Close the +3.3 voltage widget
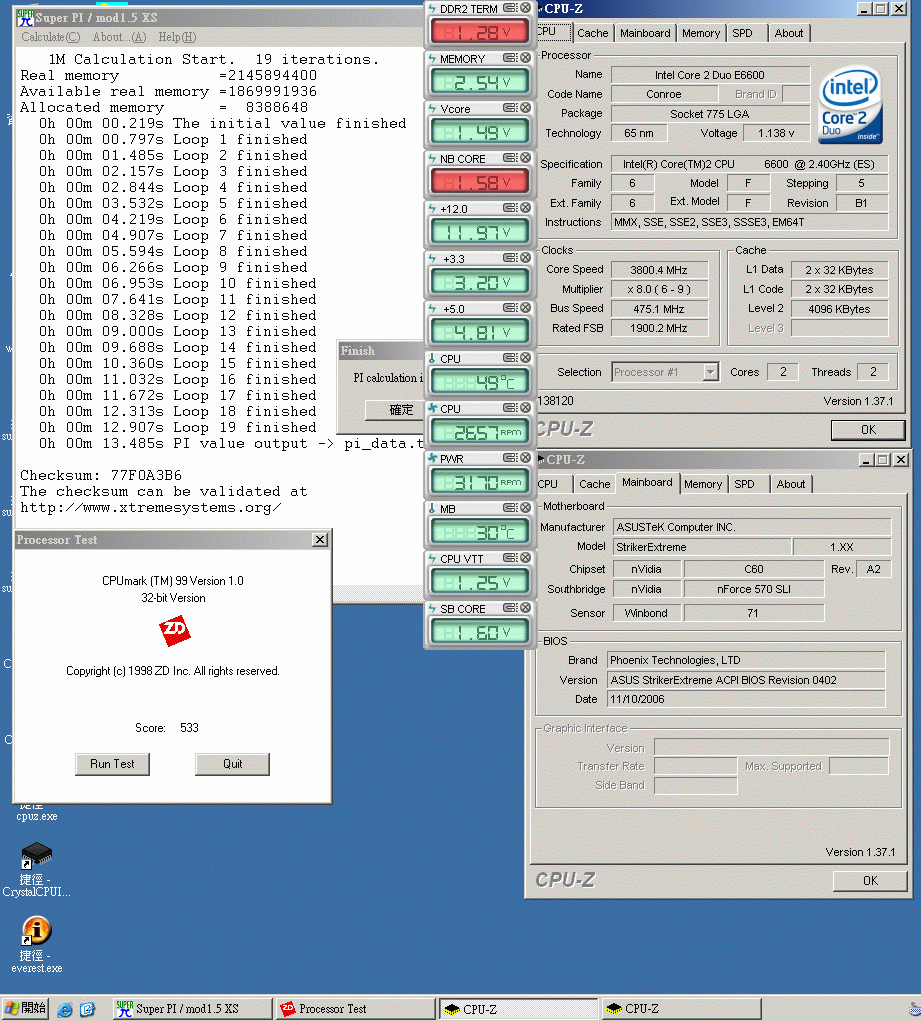This screenshot has height=1022, width=921. tap(525, 258)
